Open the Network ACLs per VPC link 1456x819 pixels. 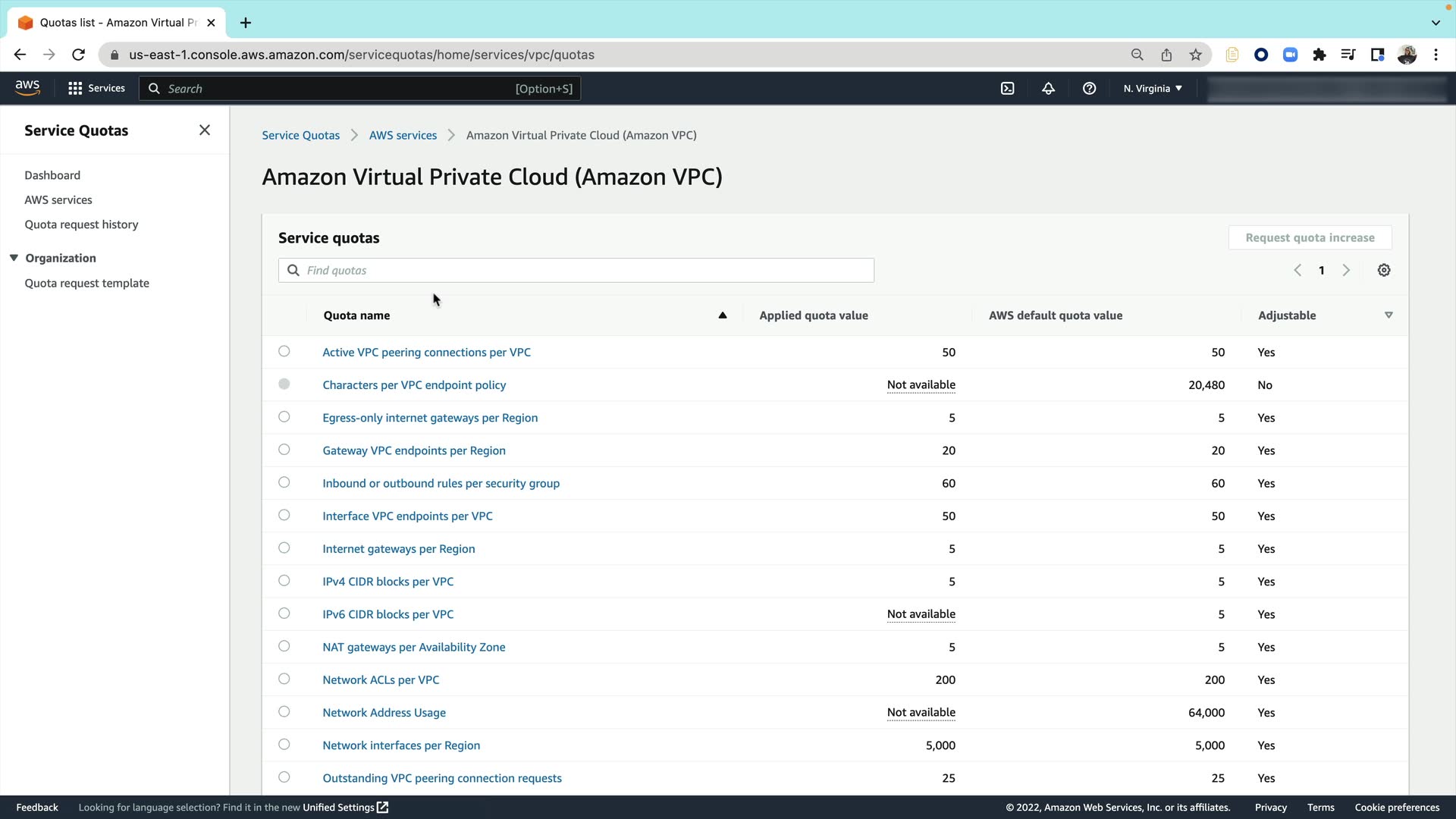click(x=381, y=680)
